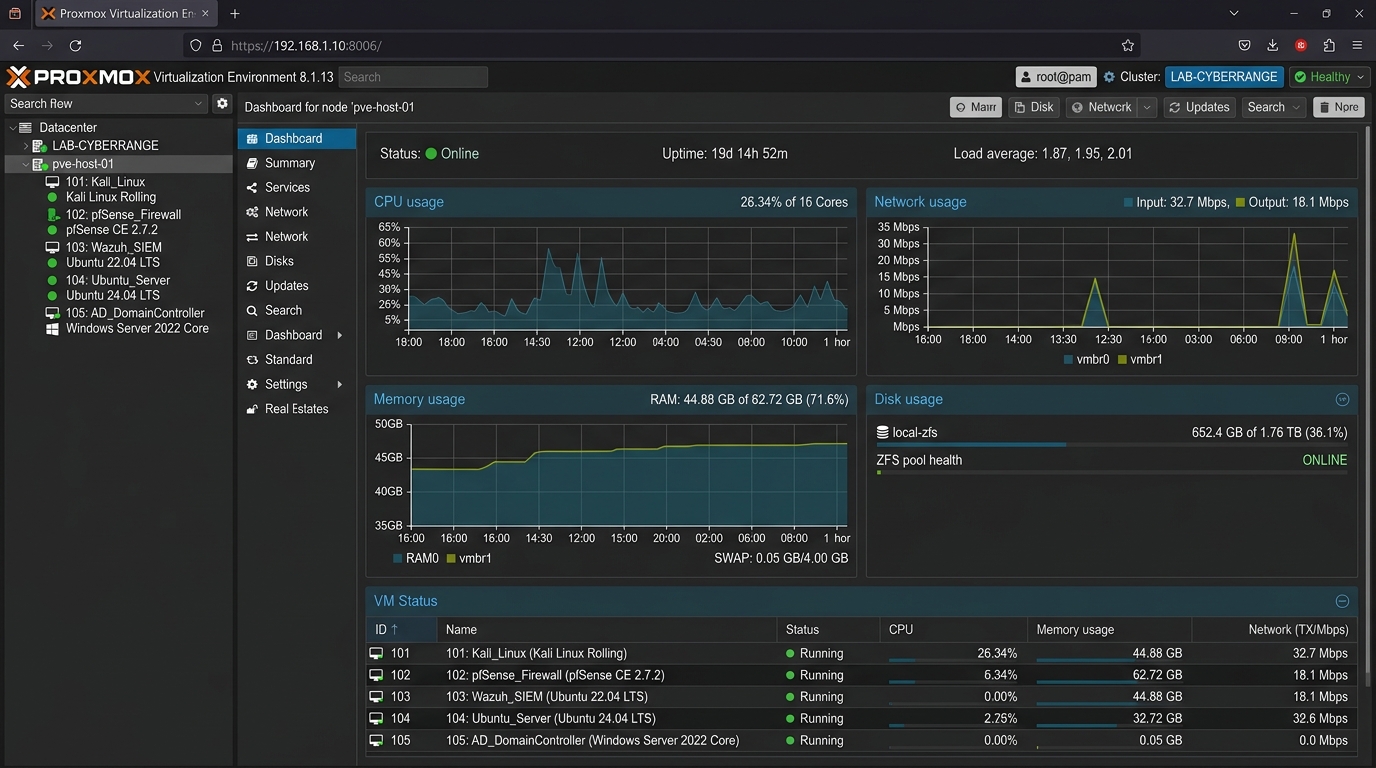
Task: Bookmark this page with the star icon
Action: pyautogui.click(x=1128, y=45)
